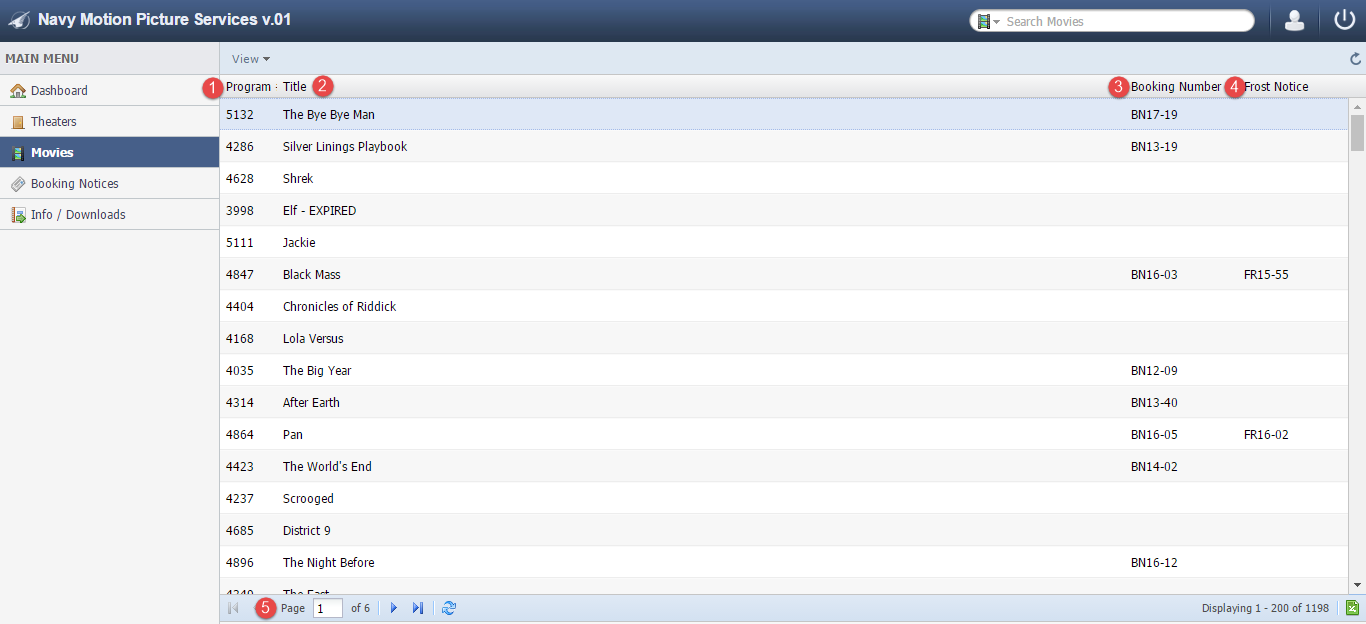The image size is (1366, 624).
Task: Select Theaters in the main menu
Action: point(54,121)
